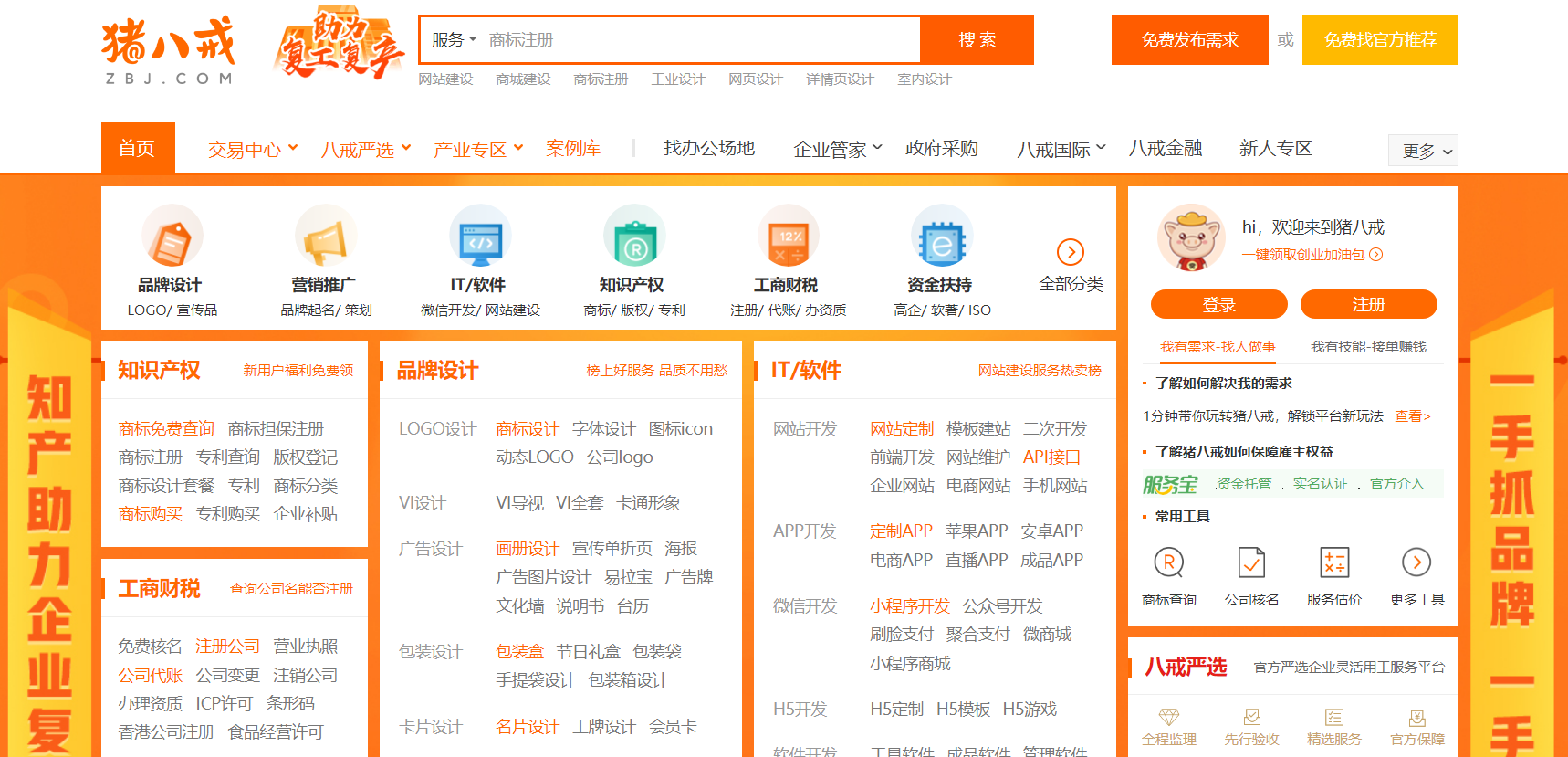Open the 公司核名 tool icon

pyautogui.click(x=1251, y=562)
